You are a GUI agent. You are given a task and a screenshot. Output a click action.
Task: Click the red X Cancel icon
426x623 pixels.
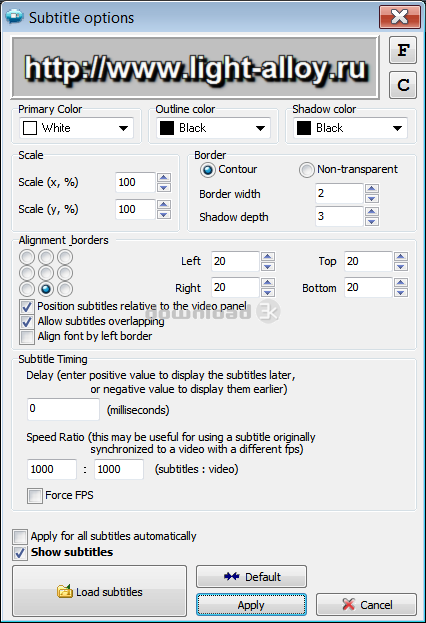(348, 604)
